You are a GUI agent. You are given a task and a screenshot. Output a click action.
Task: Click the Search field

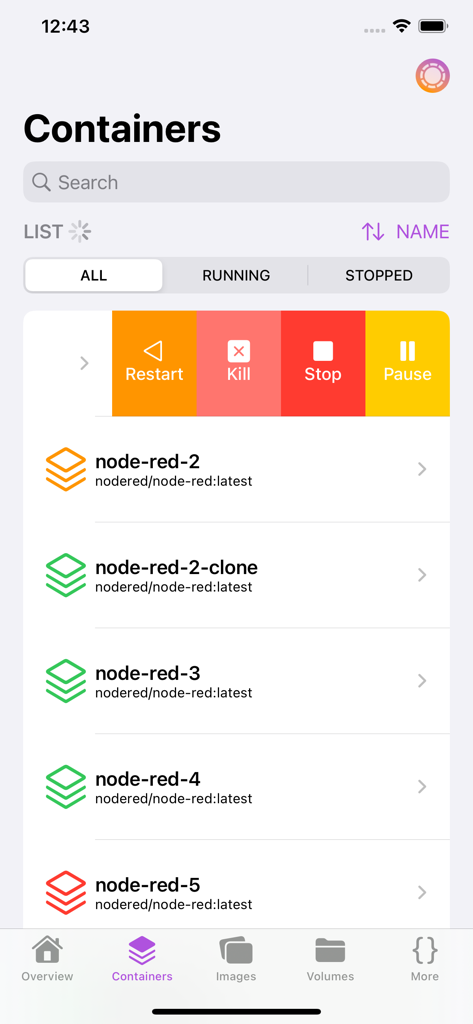[236, 182]
